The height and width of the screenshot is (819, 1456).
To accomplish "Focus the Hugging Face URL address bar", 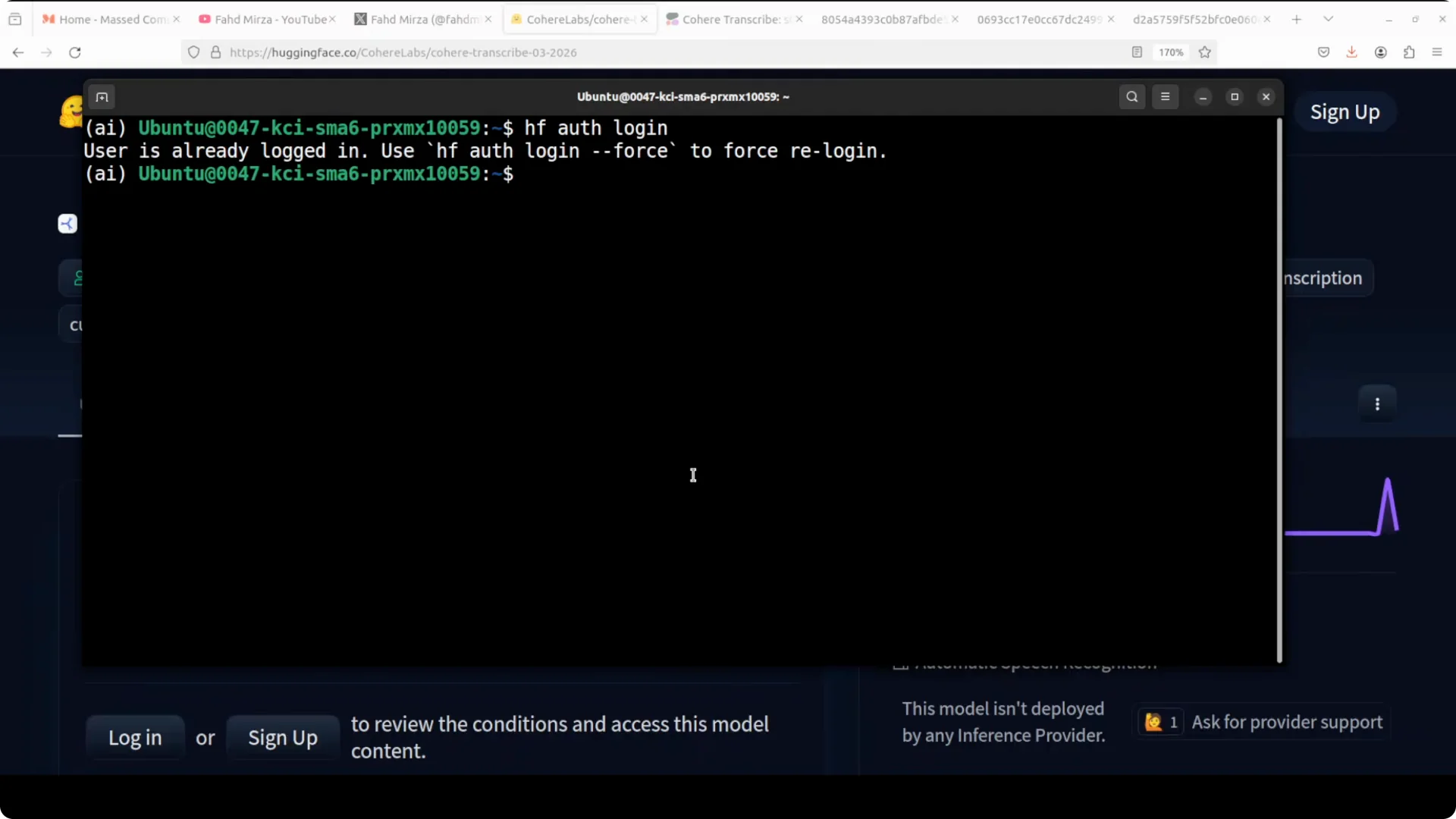I will click(x=675, y=52).
